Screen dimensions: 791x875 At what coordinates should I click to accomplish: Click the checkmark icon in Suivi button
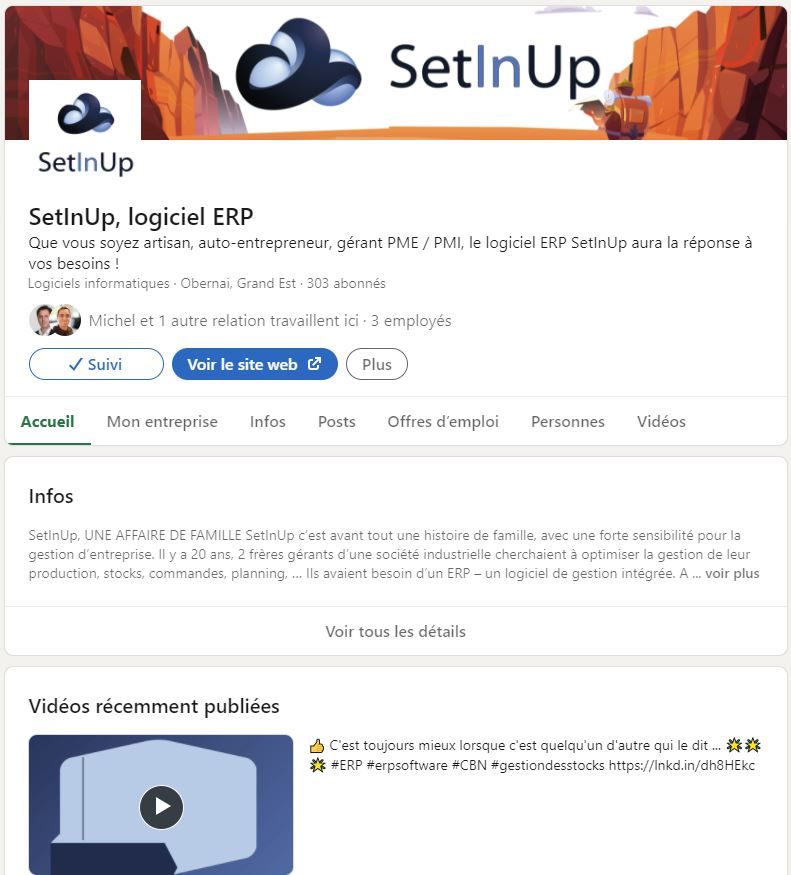point(75,364)
